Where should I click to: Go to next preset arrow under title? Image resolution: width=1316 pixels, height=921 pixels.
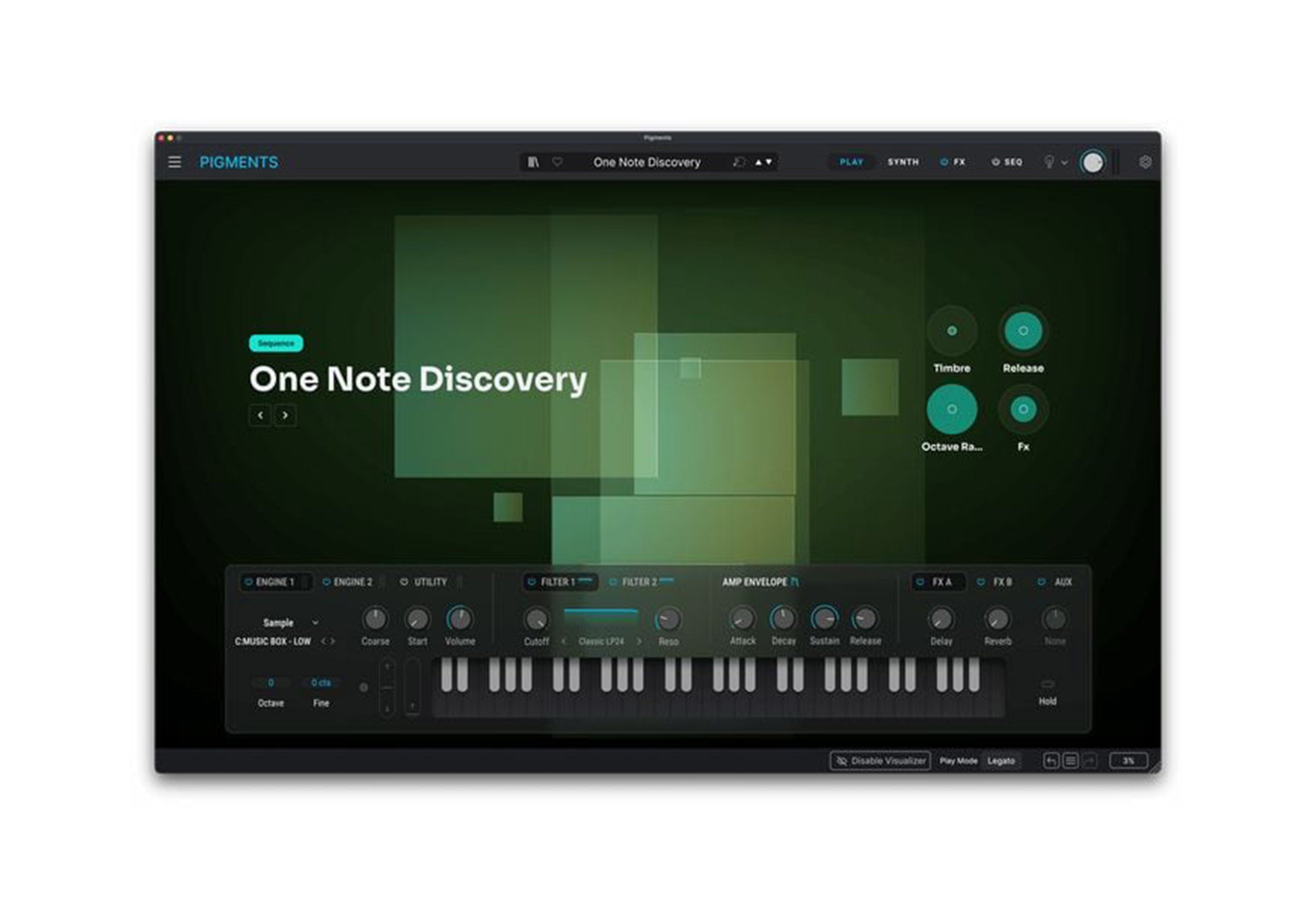285,415
